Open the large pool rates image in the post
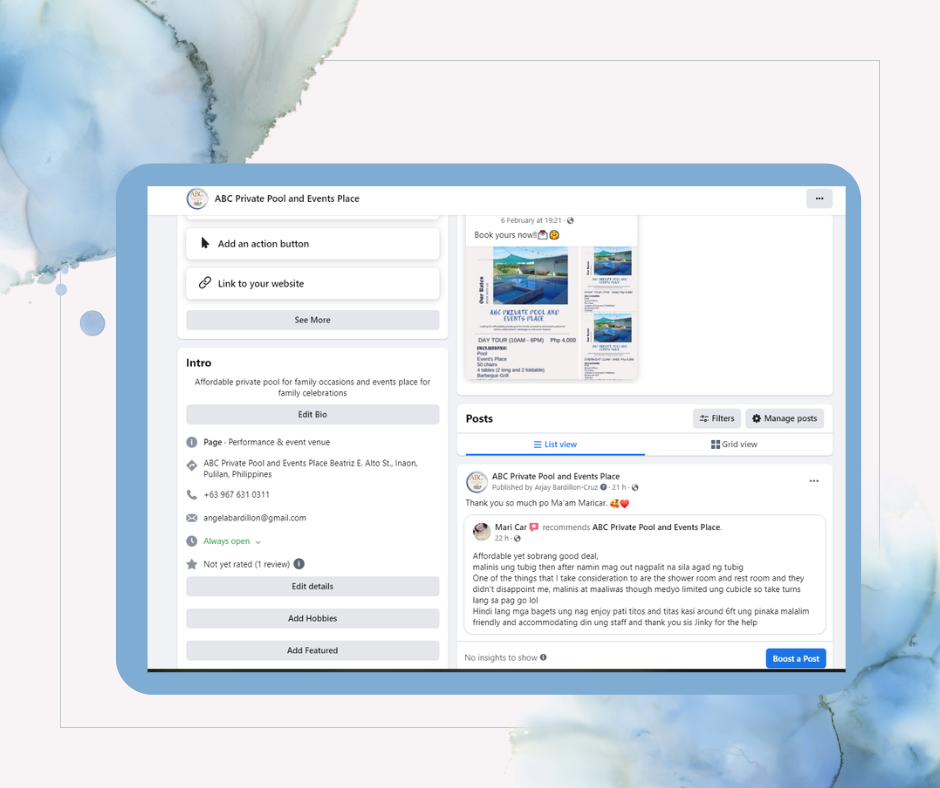 523,312
